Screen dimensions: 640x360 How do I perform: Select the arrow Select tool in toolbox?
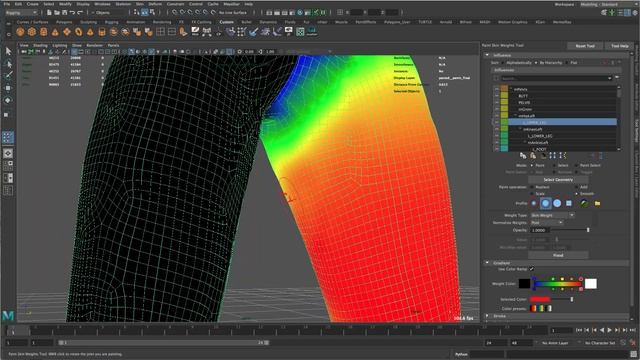click(9, 51)
